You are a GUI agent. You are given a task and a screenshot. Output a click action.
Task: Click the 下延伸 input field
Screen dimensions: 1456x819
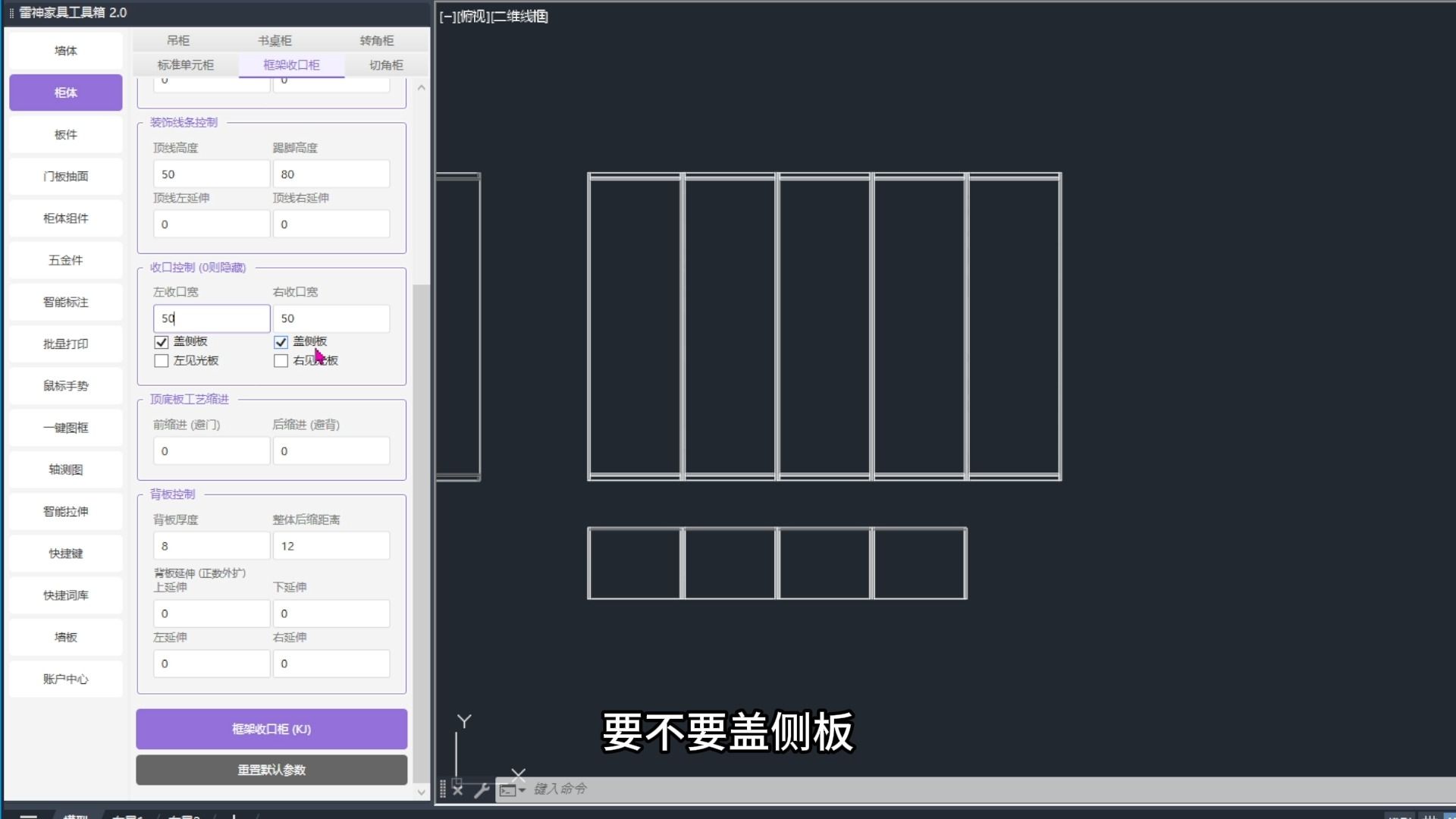(331, 613)
